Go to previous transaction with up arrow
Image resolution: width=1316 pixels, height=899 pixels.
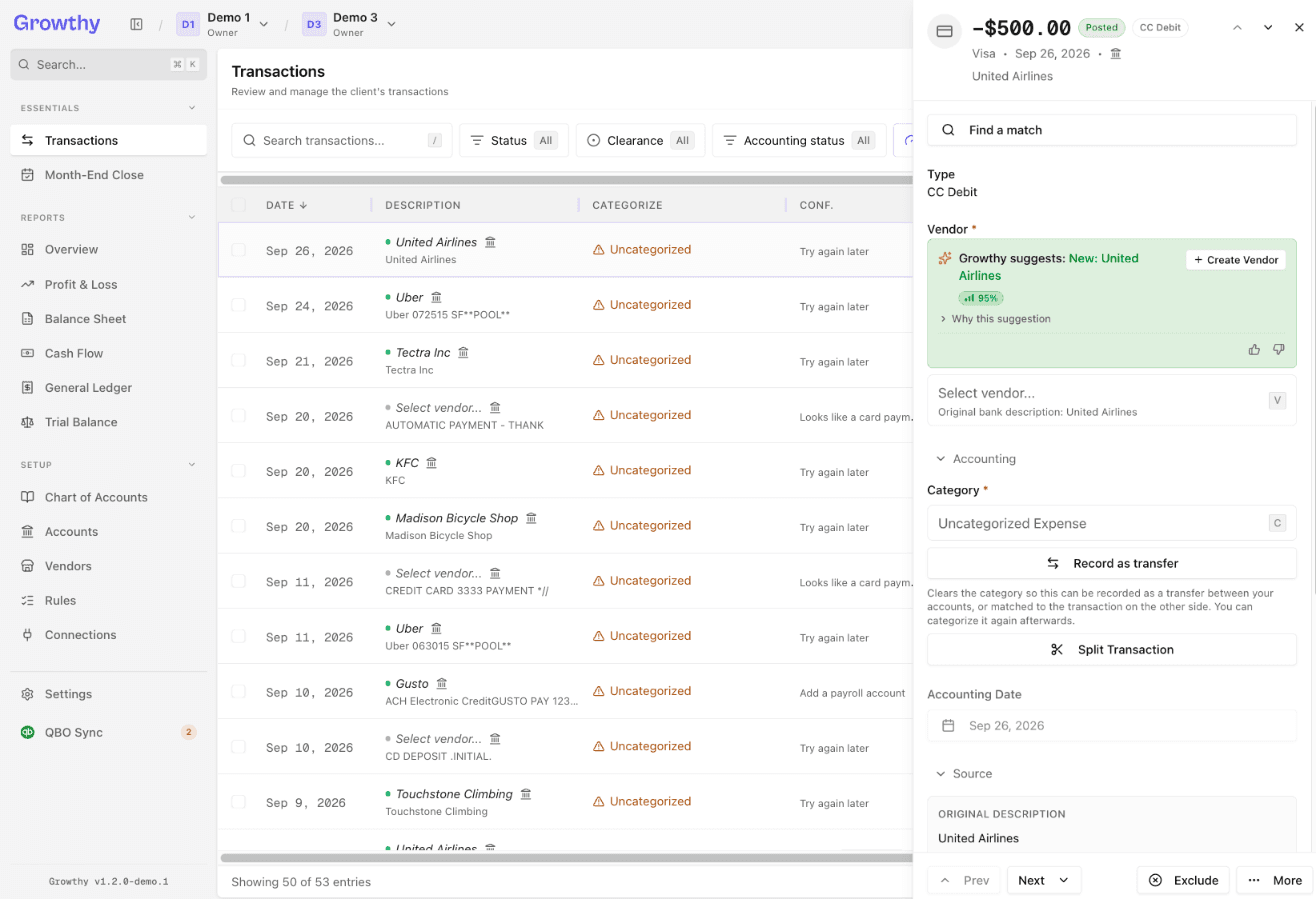tap(1237, 28)
